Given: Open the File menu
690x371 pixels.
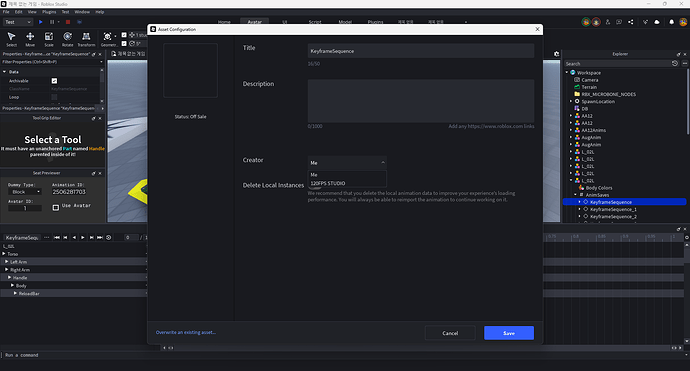Looking at the screenshot, I should coord(6,12).
